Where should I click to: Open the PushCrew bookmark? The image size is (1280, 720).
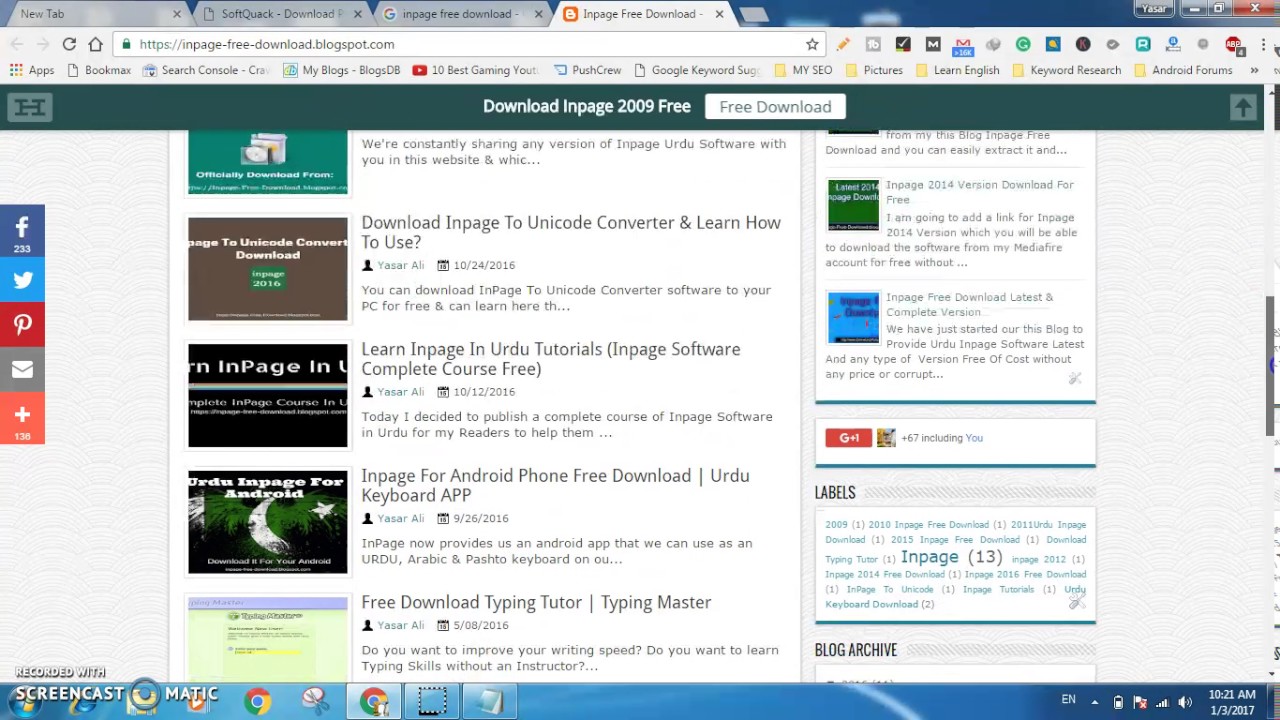pos(586,70)
